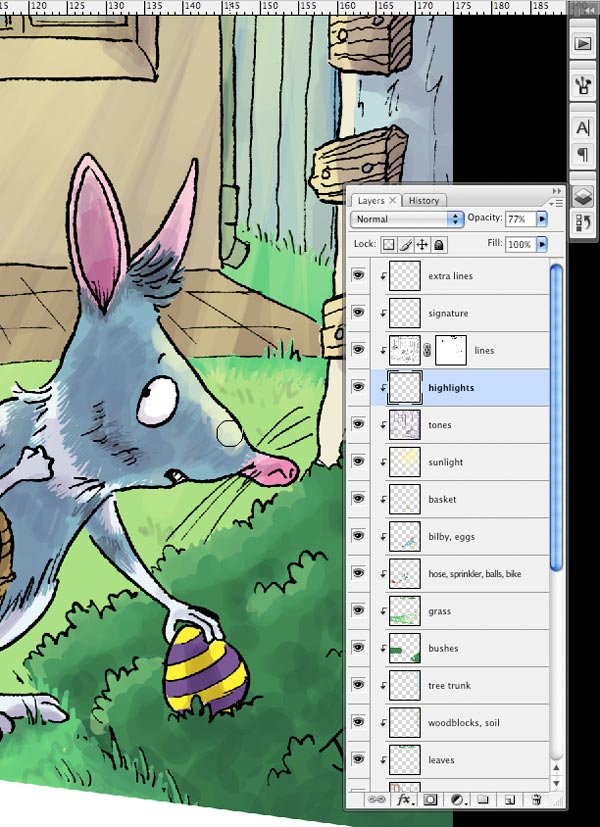Viewport: 600px width, 827px height.
Task: Click the lines layer mask thumbnail
Action: [x=453, y=350]
